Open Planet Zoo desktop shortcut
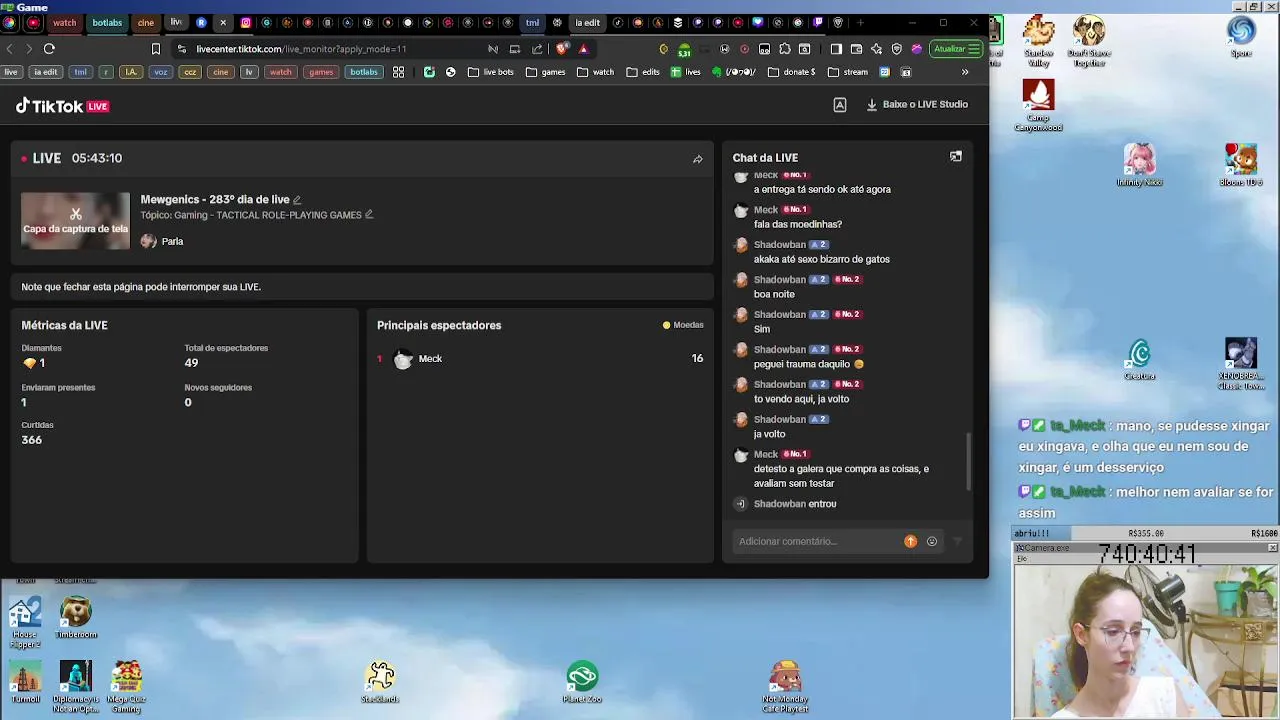 click(582, 682)
